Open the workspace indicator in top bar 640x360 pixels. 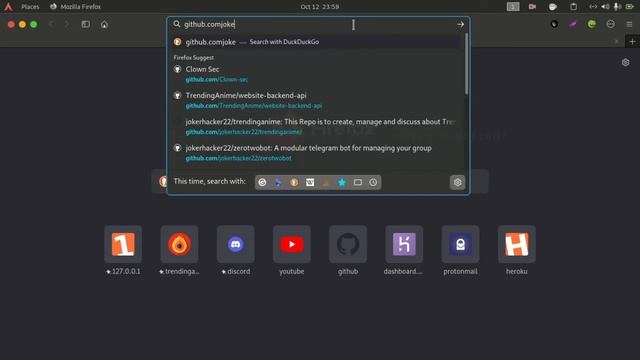pyautogui.click(x=513, y=7)
